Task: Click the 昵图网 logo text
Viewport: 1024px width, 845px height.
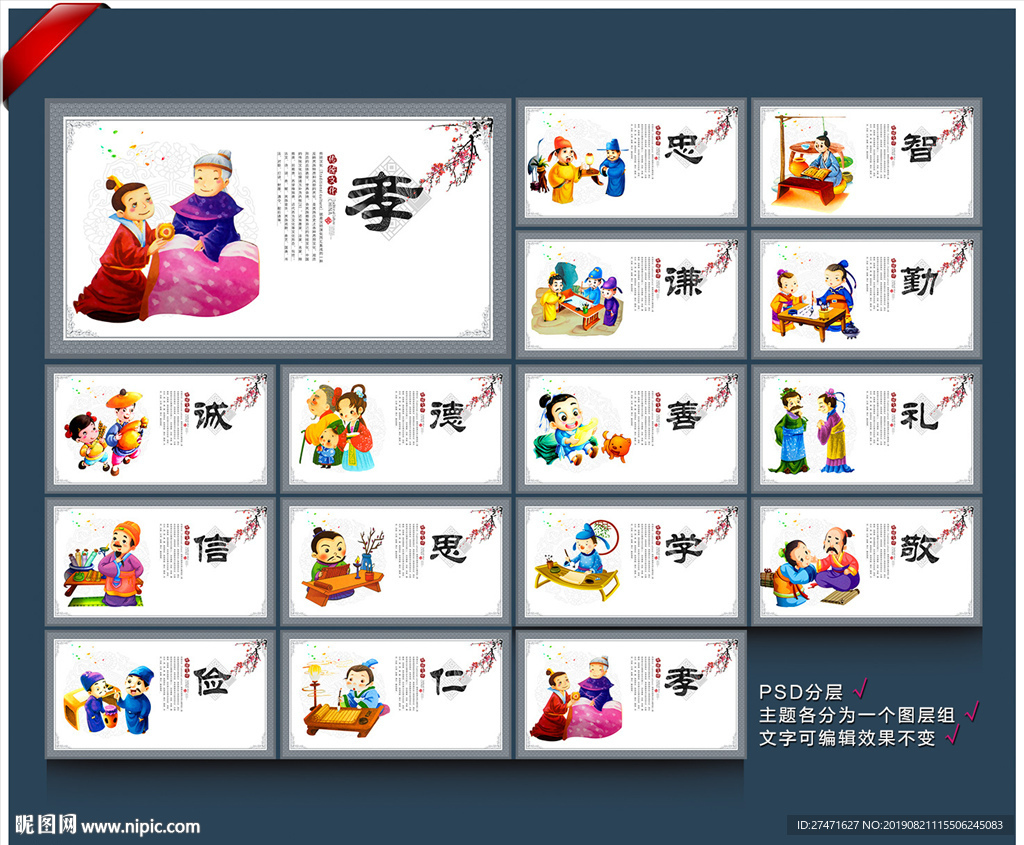Action: click(46, 825)
